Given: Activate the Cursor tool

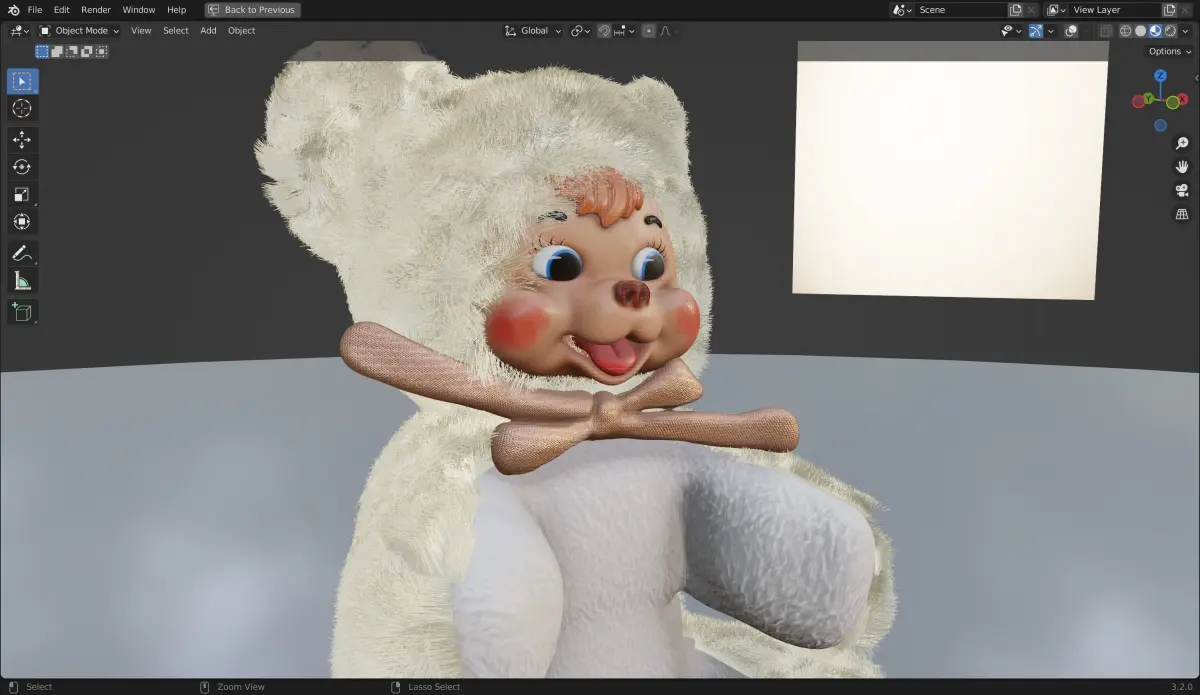Looking at the screenshot, I should [x=22, y=108].
